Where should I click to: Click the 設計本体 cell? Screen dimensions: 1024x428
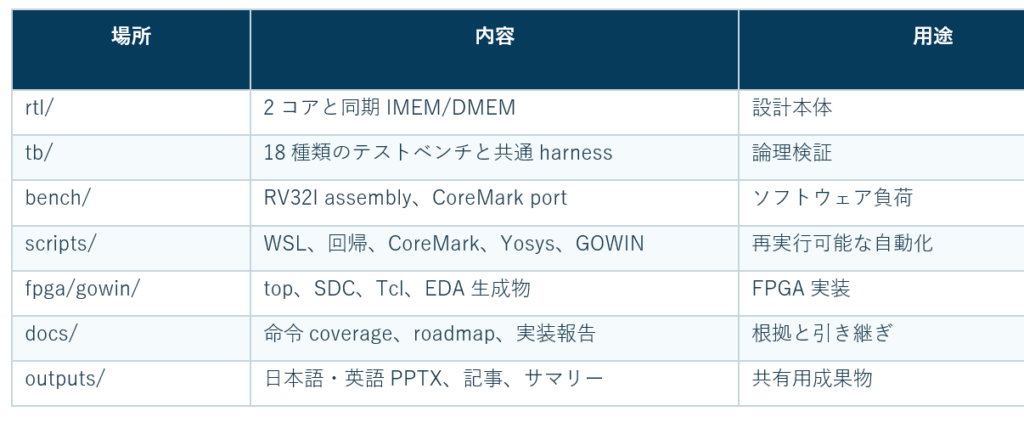[881, 112]
